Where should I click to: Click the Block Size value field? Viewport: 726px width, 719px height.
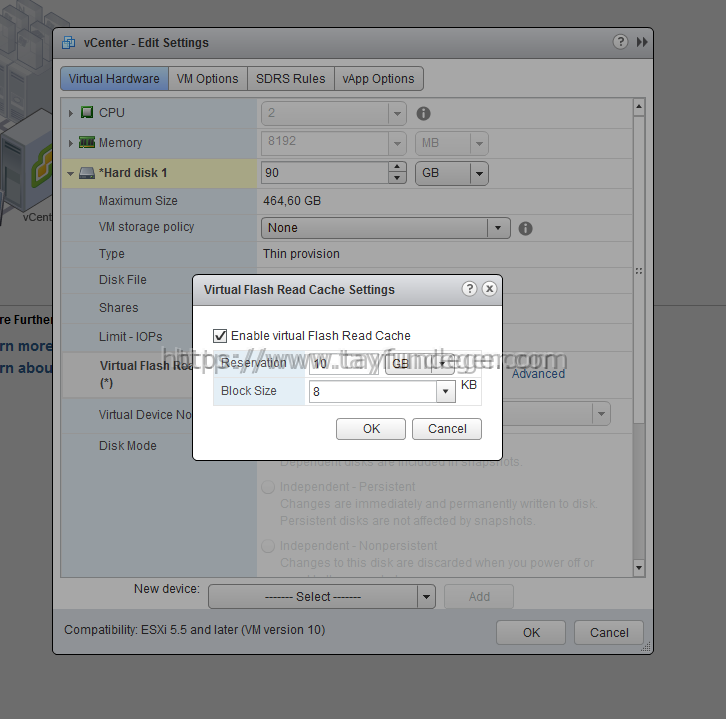click(x=373, y=392)
